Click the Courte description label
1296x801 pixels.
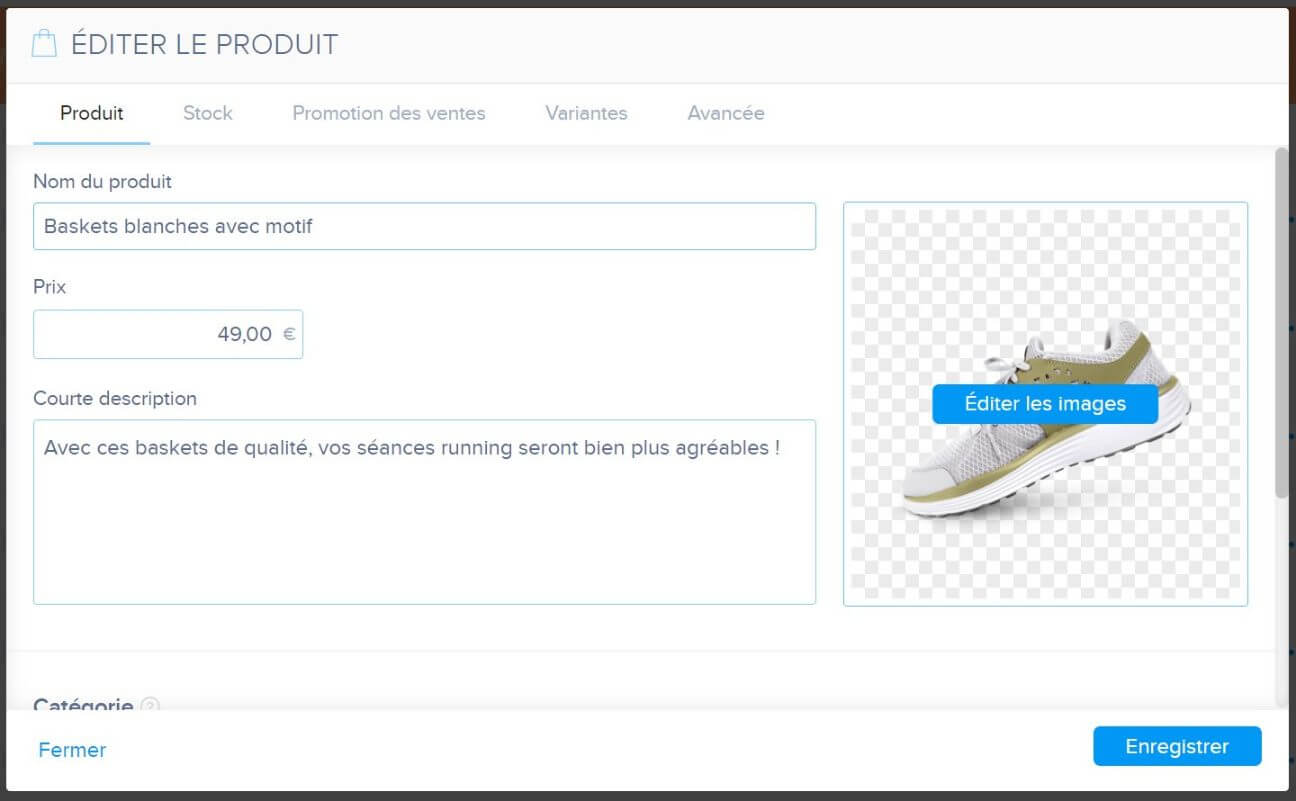pos(115,398)
